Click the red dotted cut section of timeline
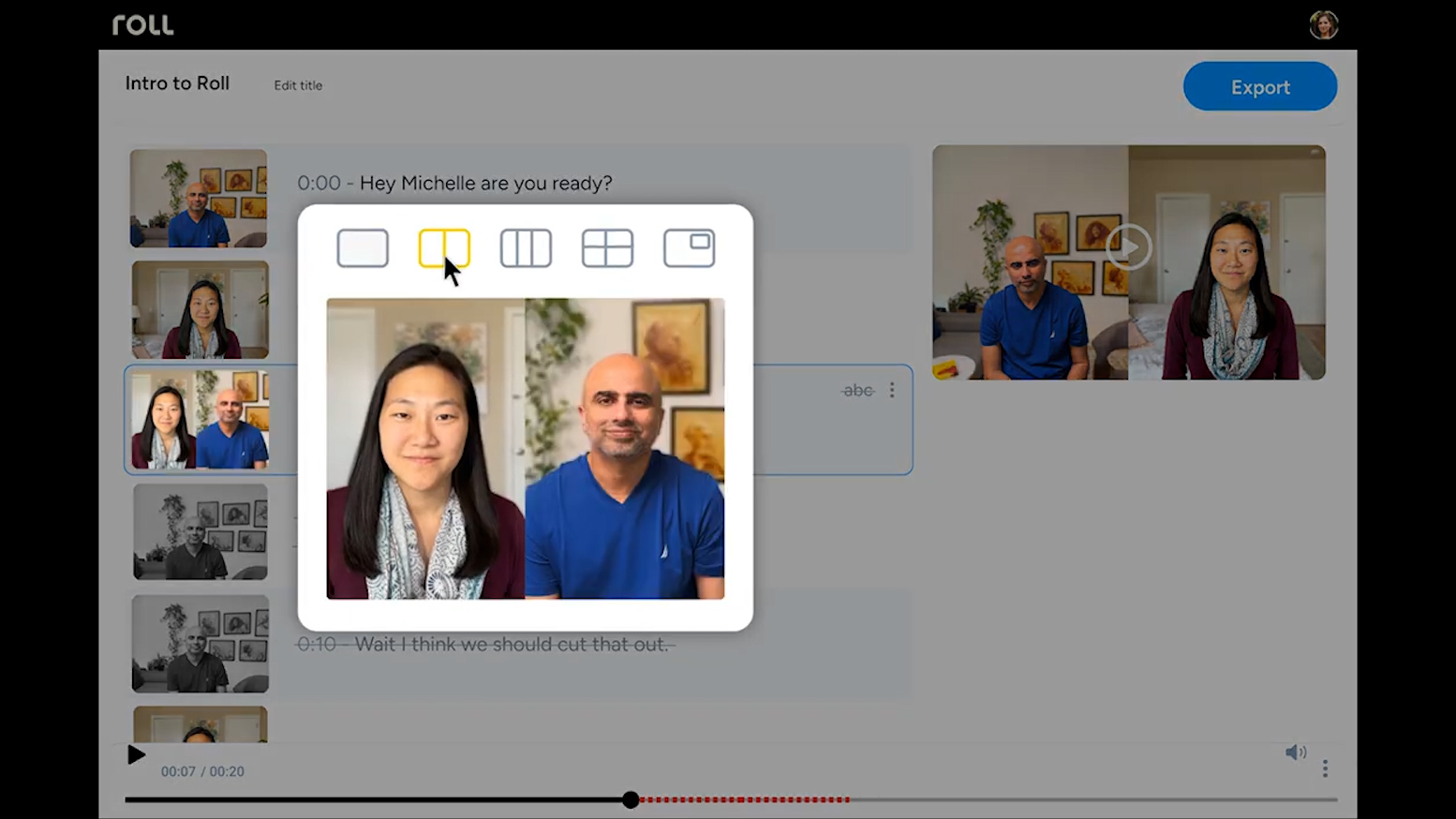The width and height of the screenshot is (1456, 819). 745,799
